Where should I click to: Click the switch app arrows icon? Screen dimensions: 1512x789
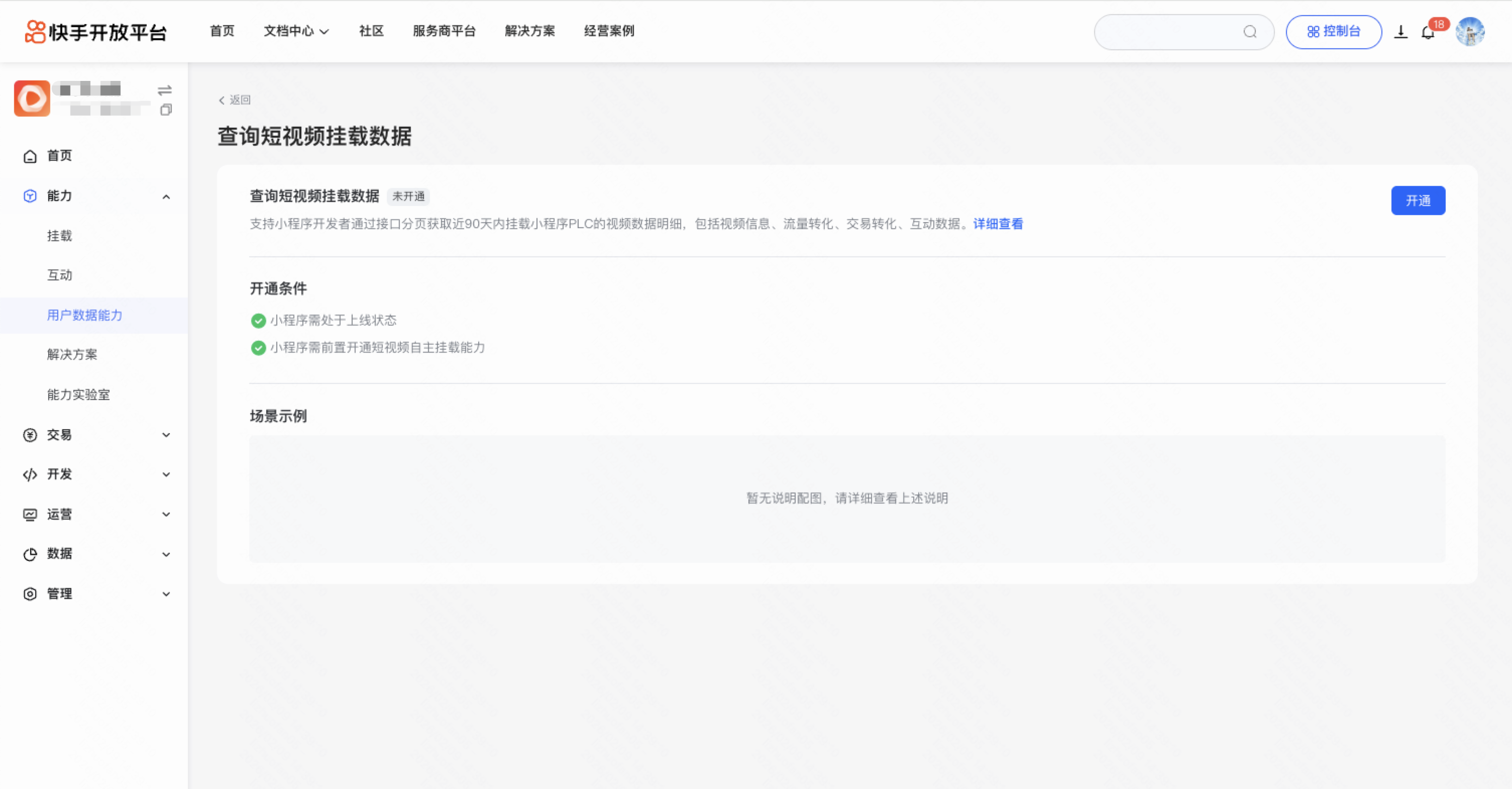(165, 90)
